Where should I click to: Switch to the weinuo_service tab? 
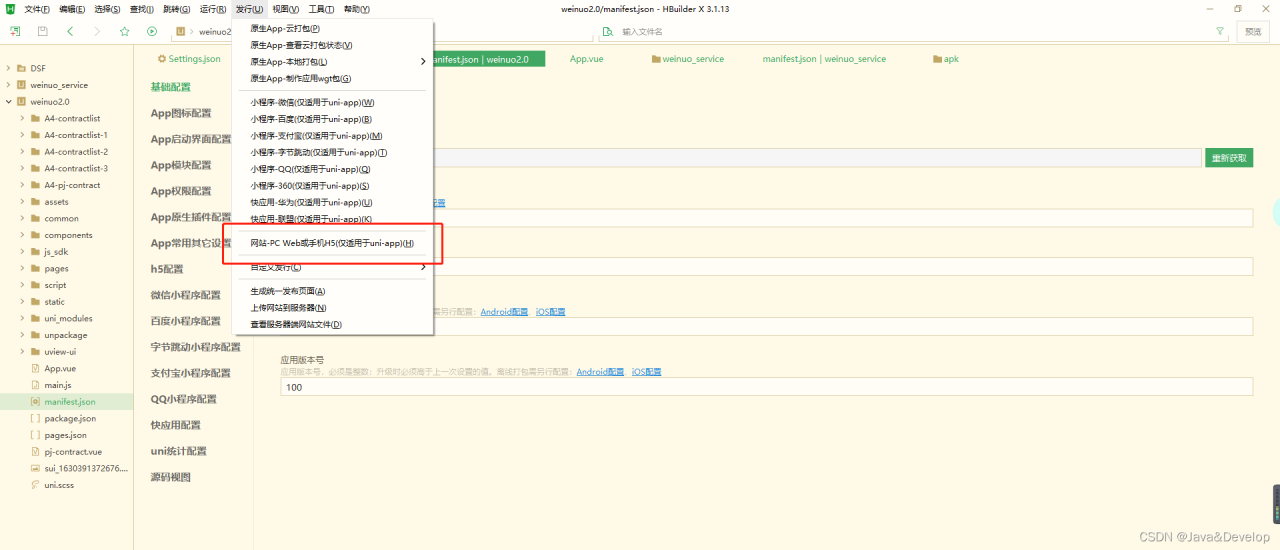pyautogui.click(x=688, y=59)
